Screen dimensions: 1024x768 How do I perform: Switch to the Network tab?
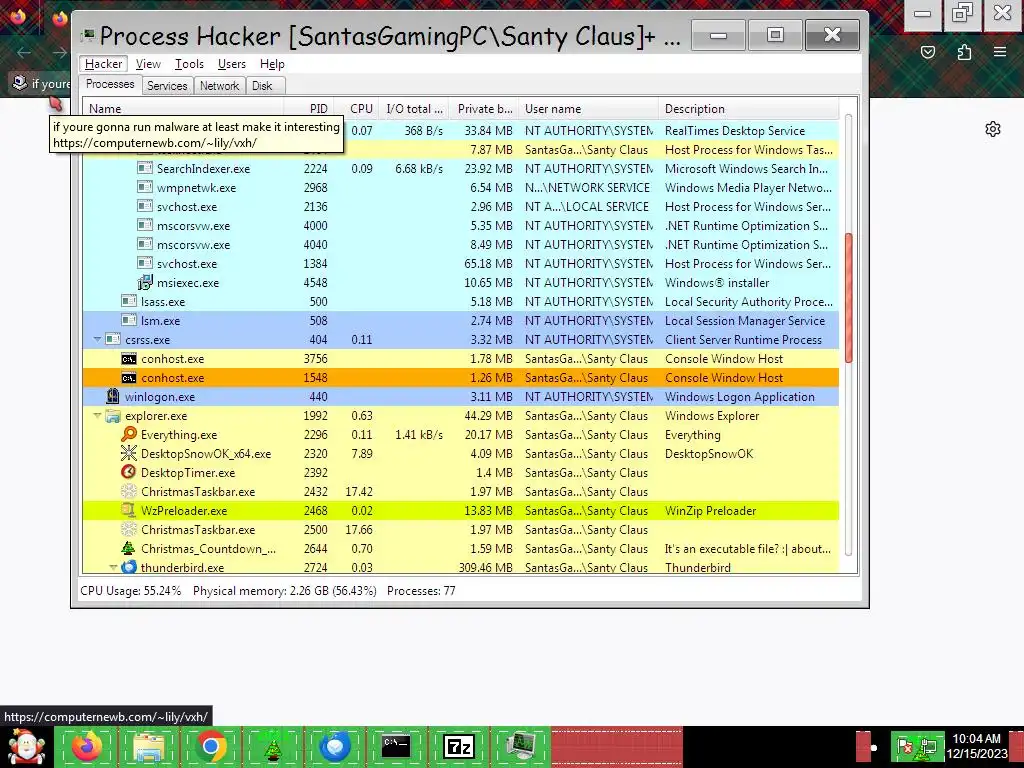(x=219, y=86)
